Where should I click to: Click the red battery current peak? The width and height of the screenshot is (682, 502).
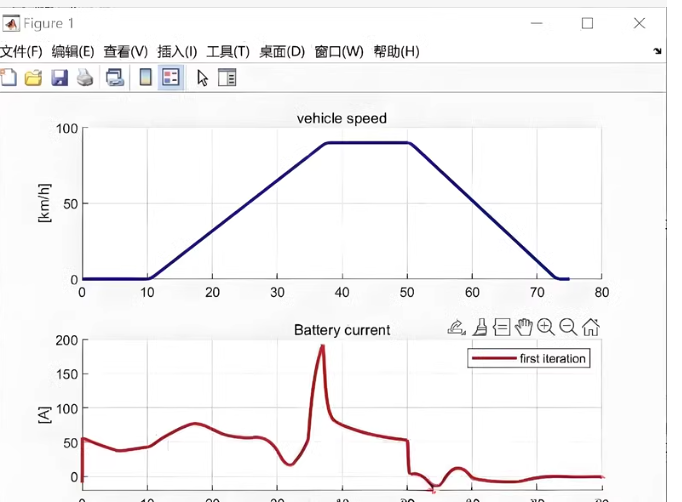click(x=322, y=348)
